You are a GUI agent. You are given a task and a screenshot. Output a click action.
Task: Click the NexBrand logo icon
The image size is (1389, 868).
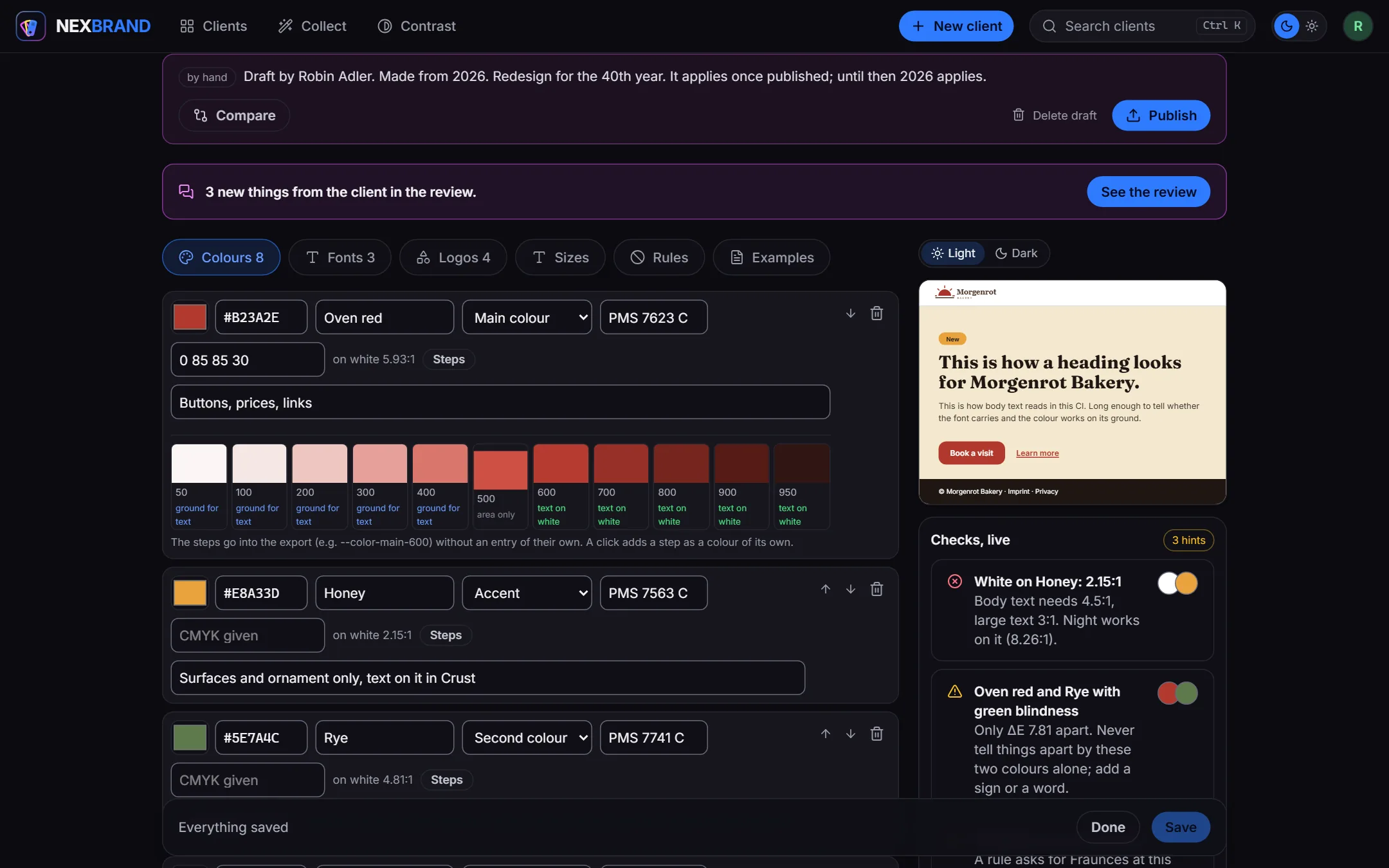coord(31,26)
